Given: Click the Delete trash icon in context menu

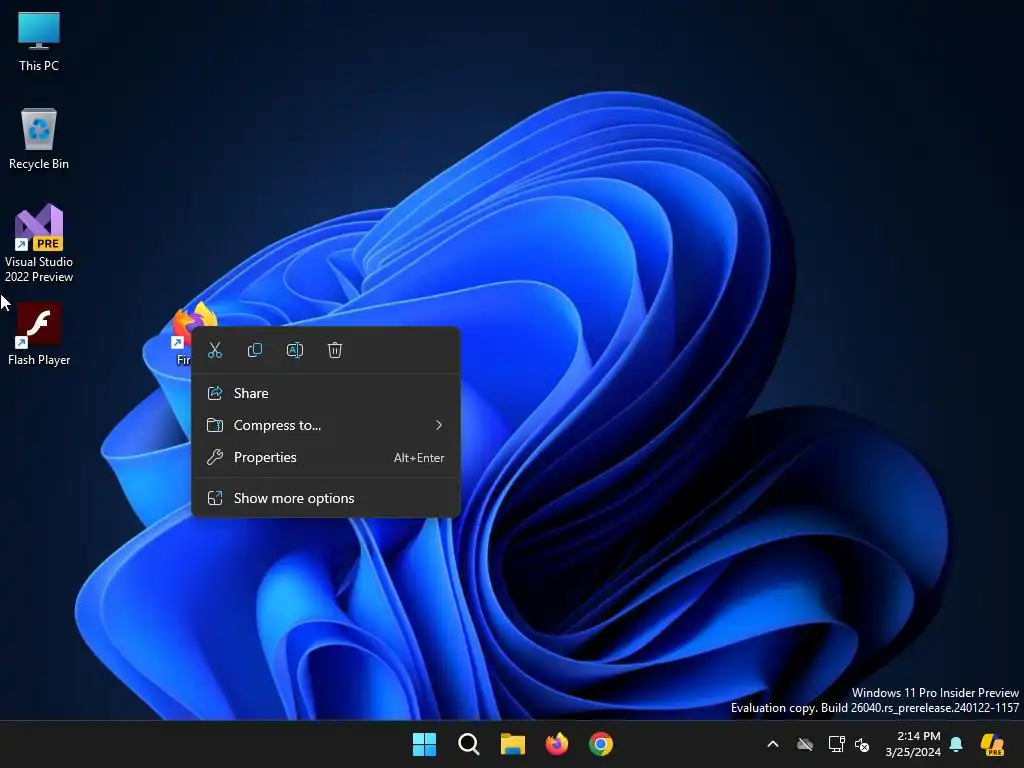Looking at the screenshot, I should point(335,350).
